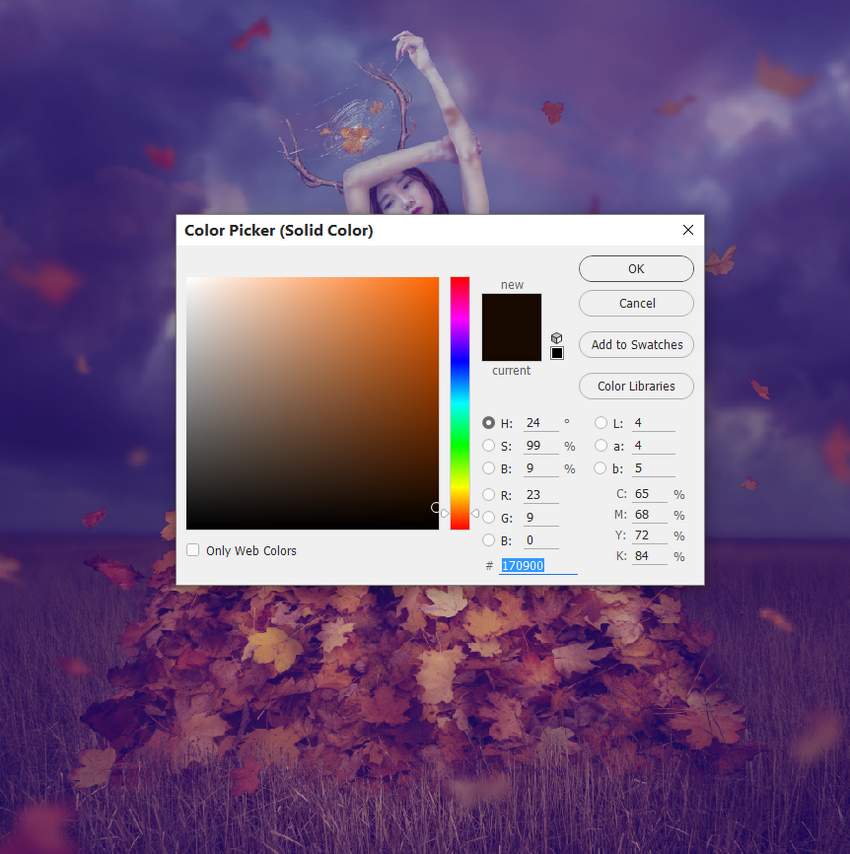Select the G (green) radio button
Viewport: 850px width, 854px height.
coord(489,517)
